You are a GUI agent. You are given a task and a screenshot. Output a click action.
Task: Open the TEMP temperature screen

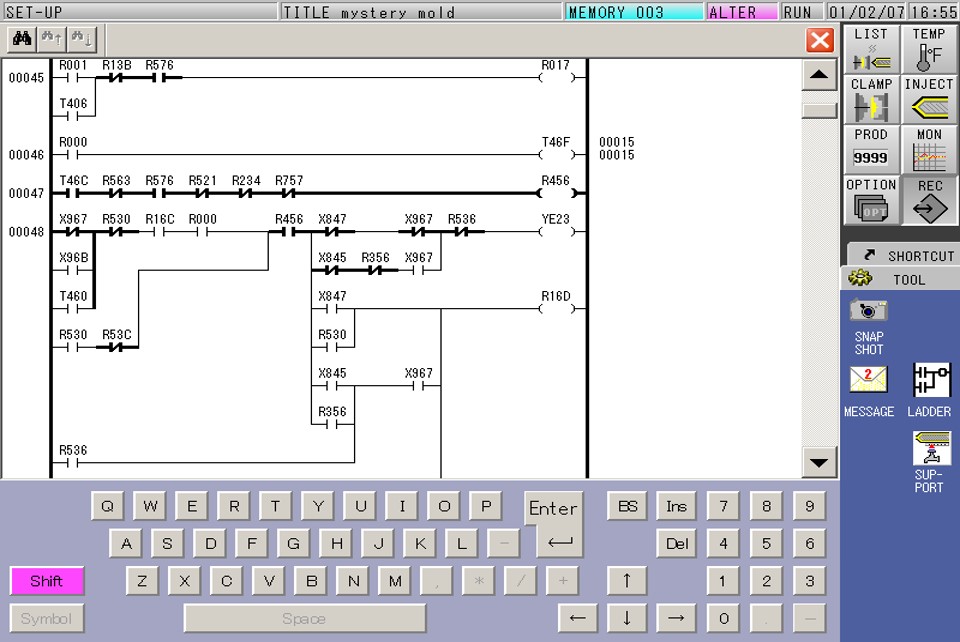928,47
